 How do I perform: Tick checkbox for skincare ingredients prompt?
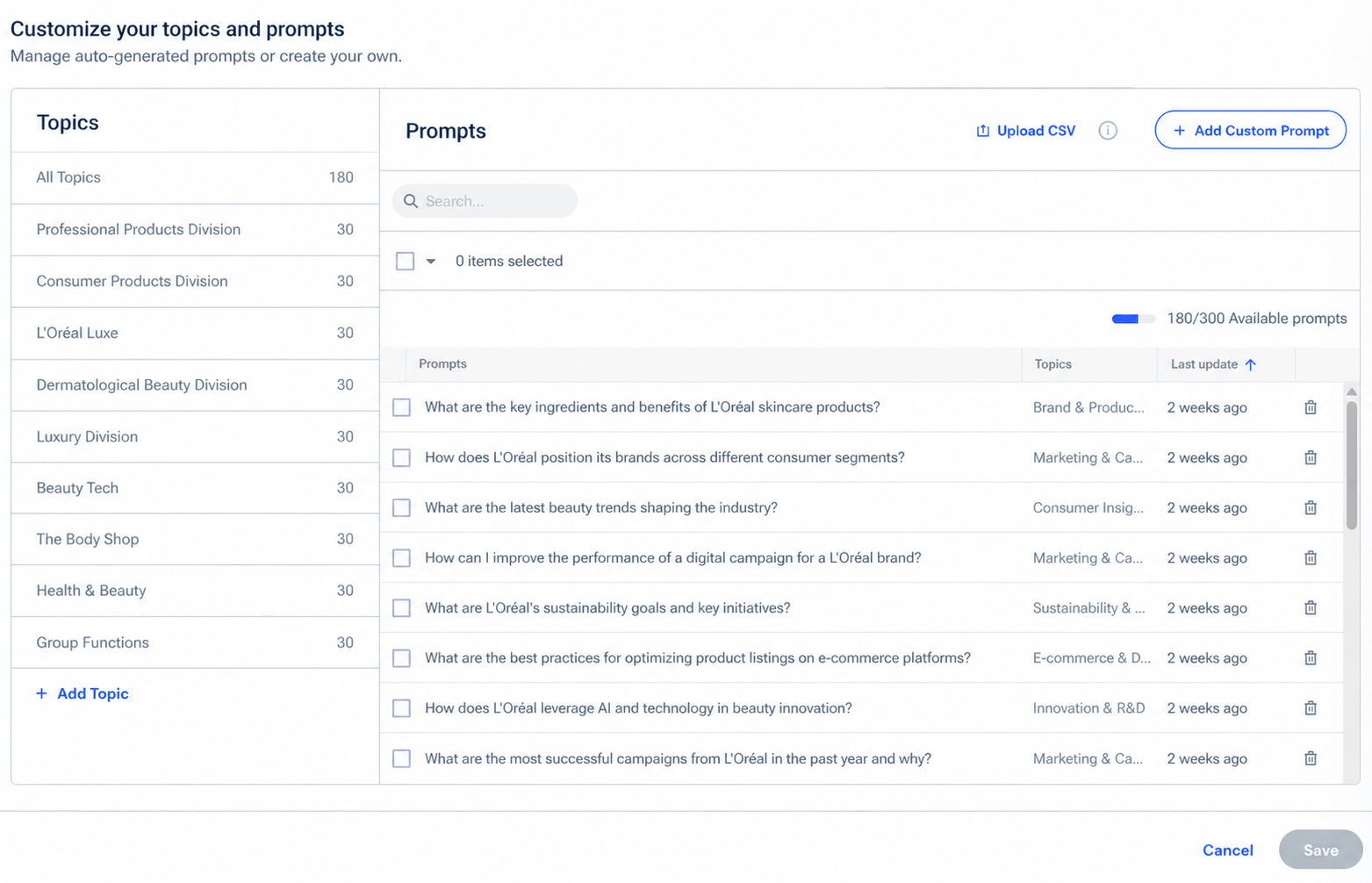(401, 407)
